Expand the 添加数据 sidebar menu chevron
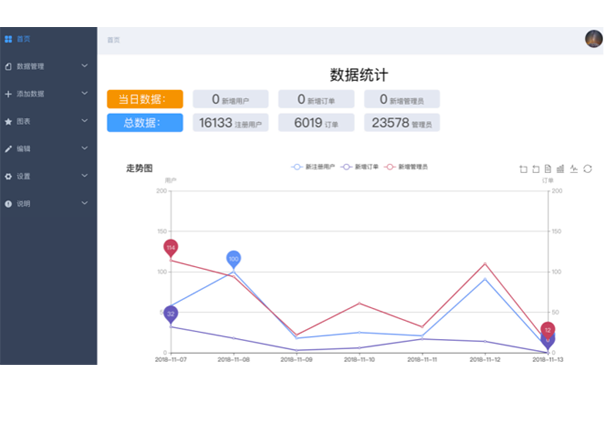This screenshot has height=424, width=604. [x=84, y=93]
